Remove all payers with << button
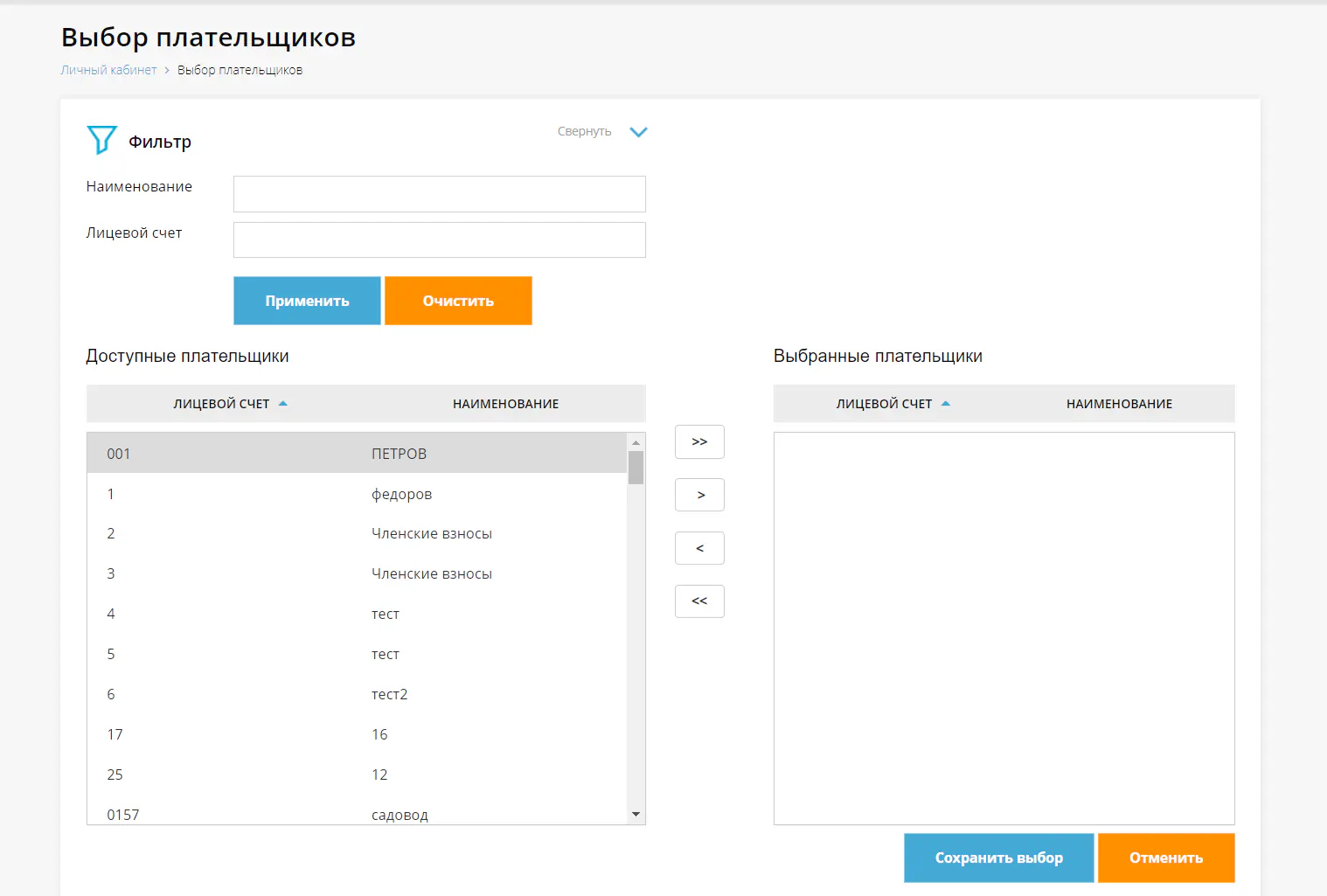Image resolution: width=1327 pixels, height=896 pixels. [699, 602]
